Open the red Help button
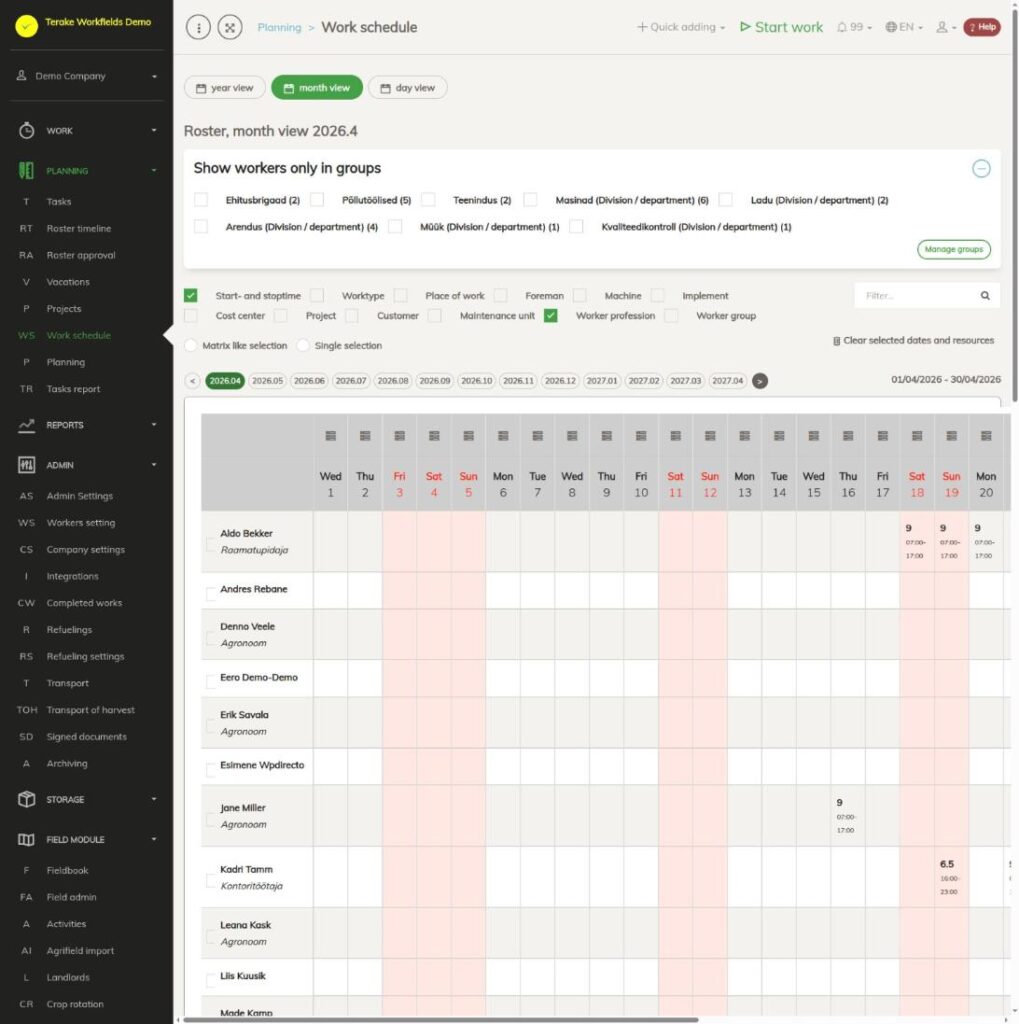Viewport: 1019px width, 1024px height. (x=982, y=27)
